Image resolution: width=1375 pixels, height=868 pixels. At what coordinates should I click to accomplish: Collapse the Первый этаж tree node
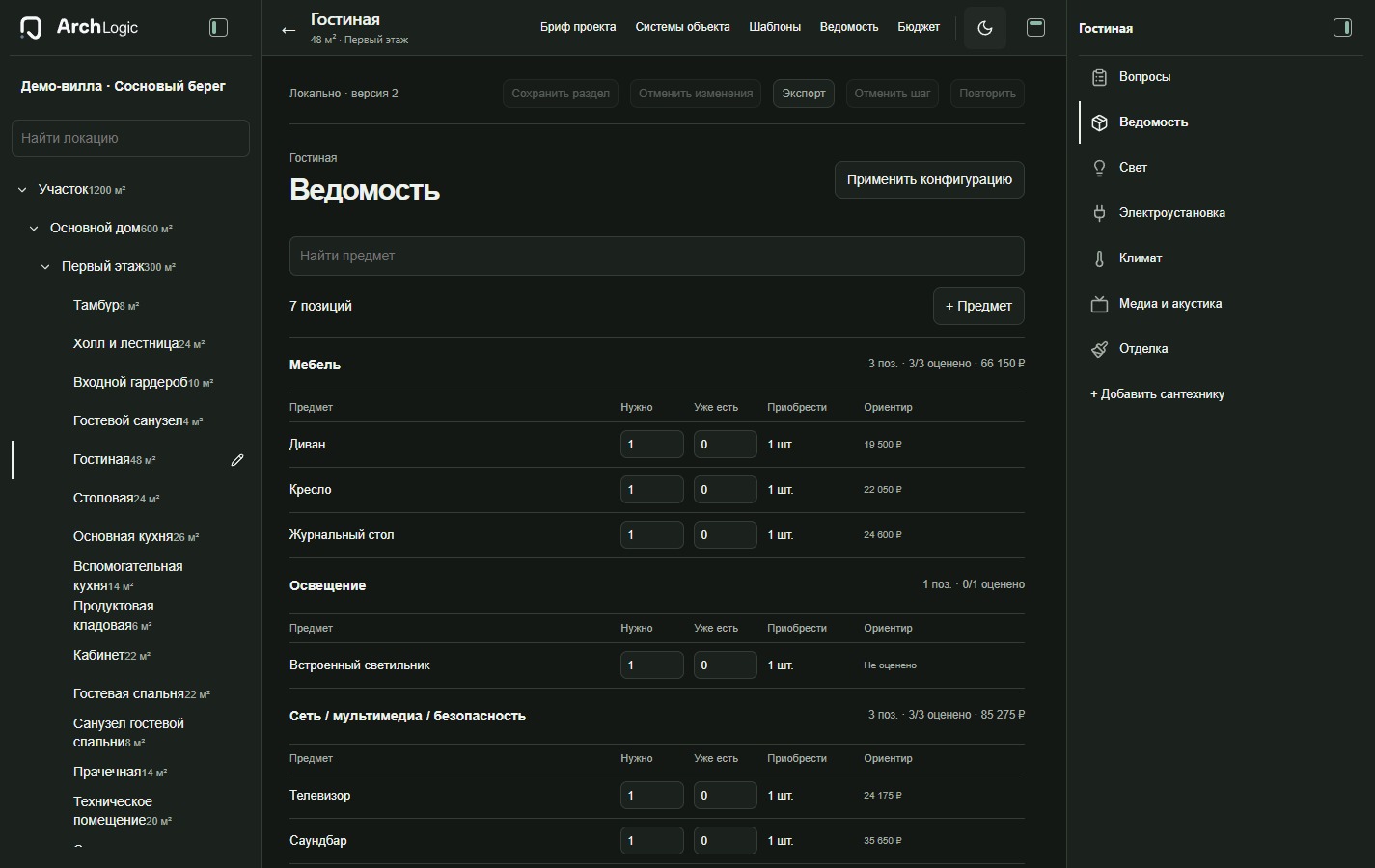click(x=45, y=267)
